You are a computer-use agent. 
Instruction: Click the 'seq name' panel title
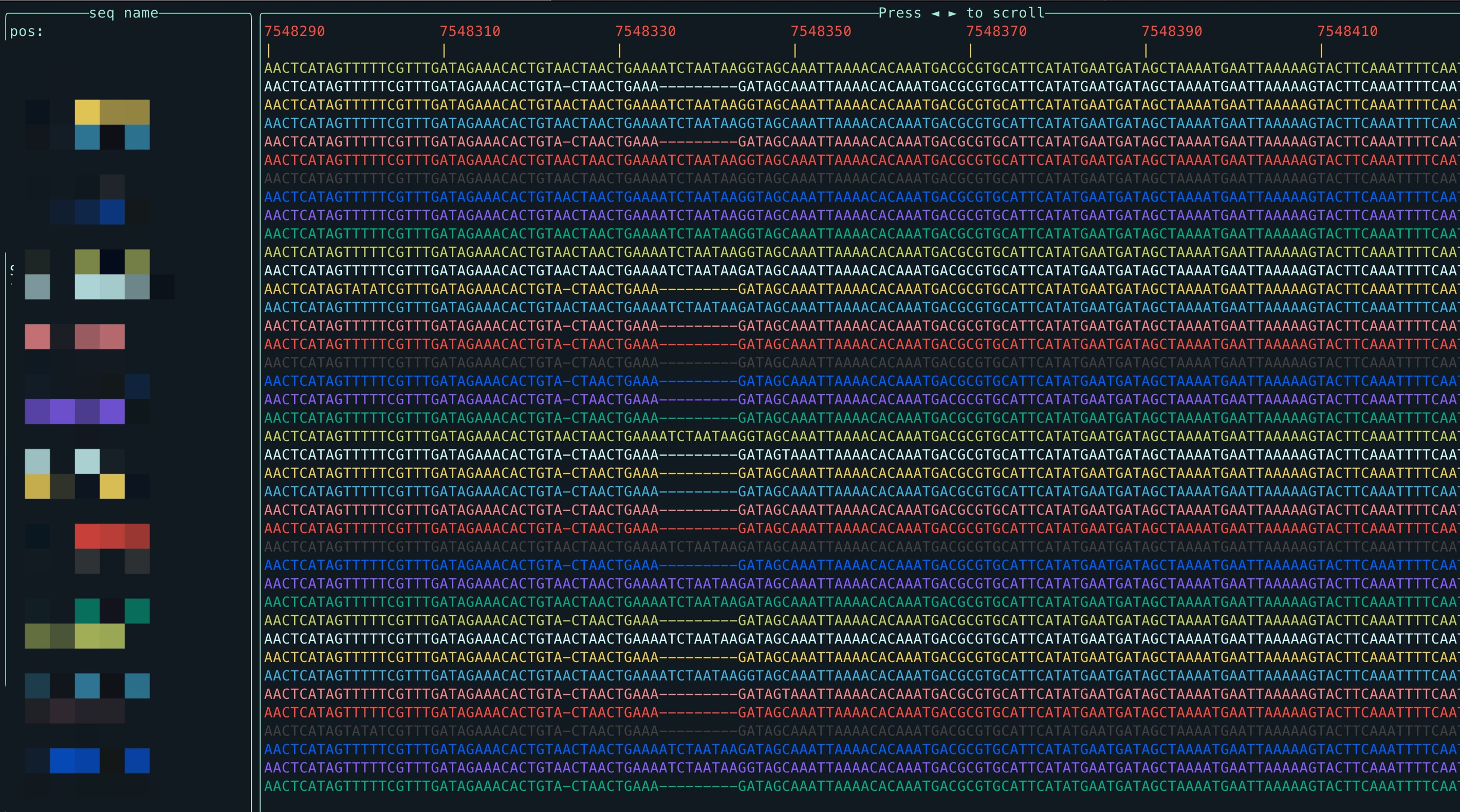(x=123, y=13)
